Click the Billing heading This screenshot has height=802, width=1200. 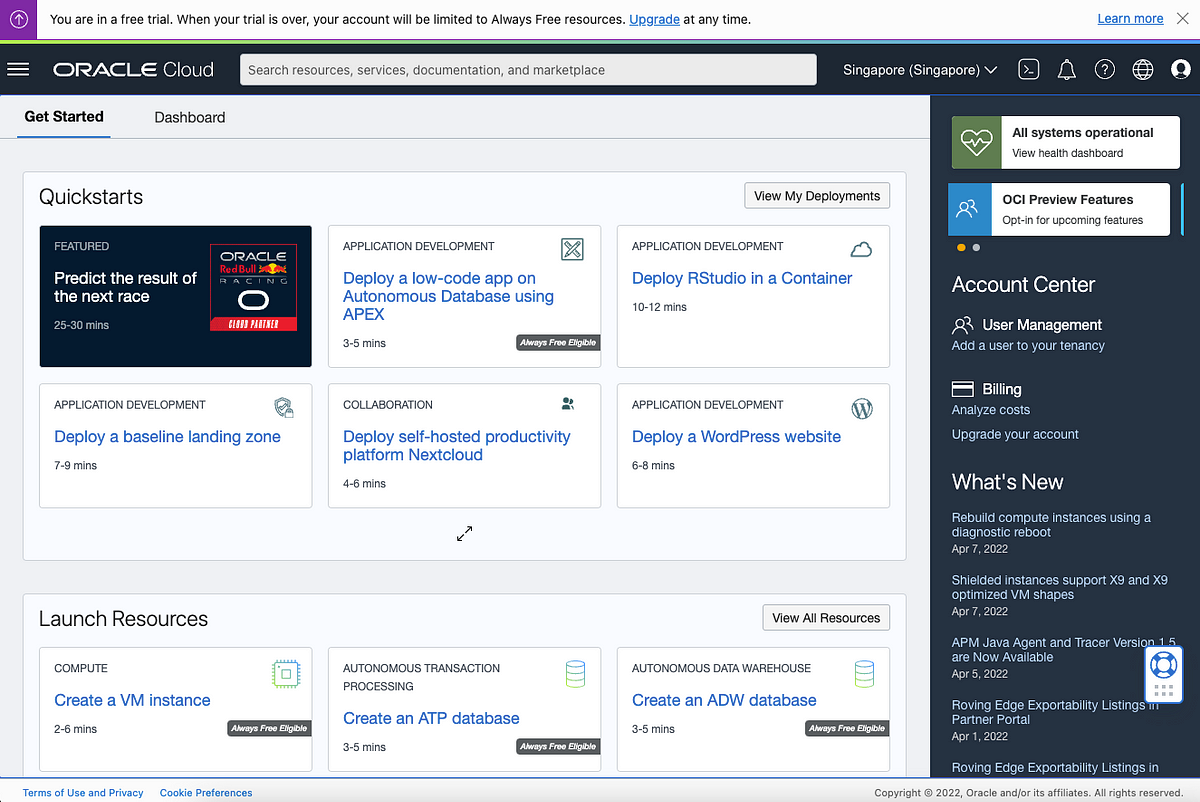point(1002,389)
